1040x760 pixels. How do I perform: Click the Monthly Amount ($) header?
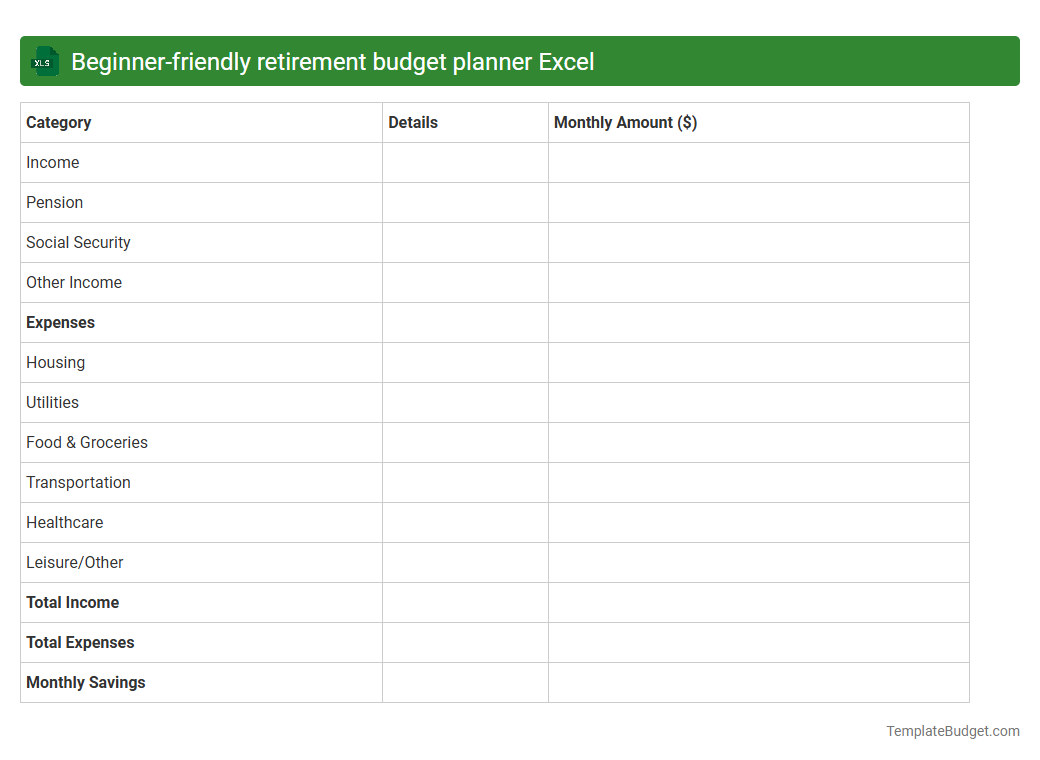[625, 122]
